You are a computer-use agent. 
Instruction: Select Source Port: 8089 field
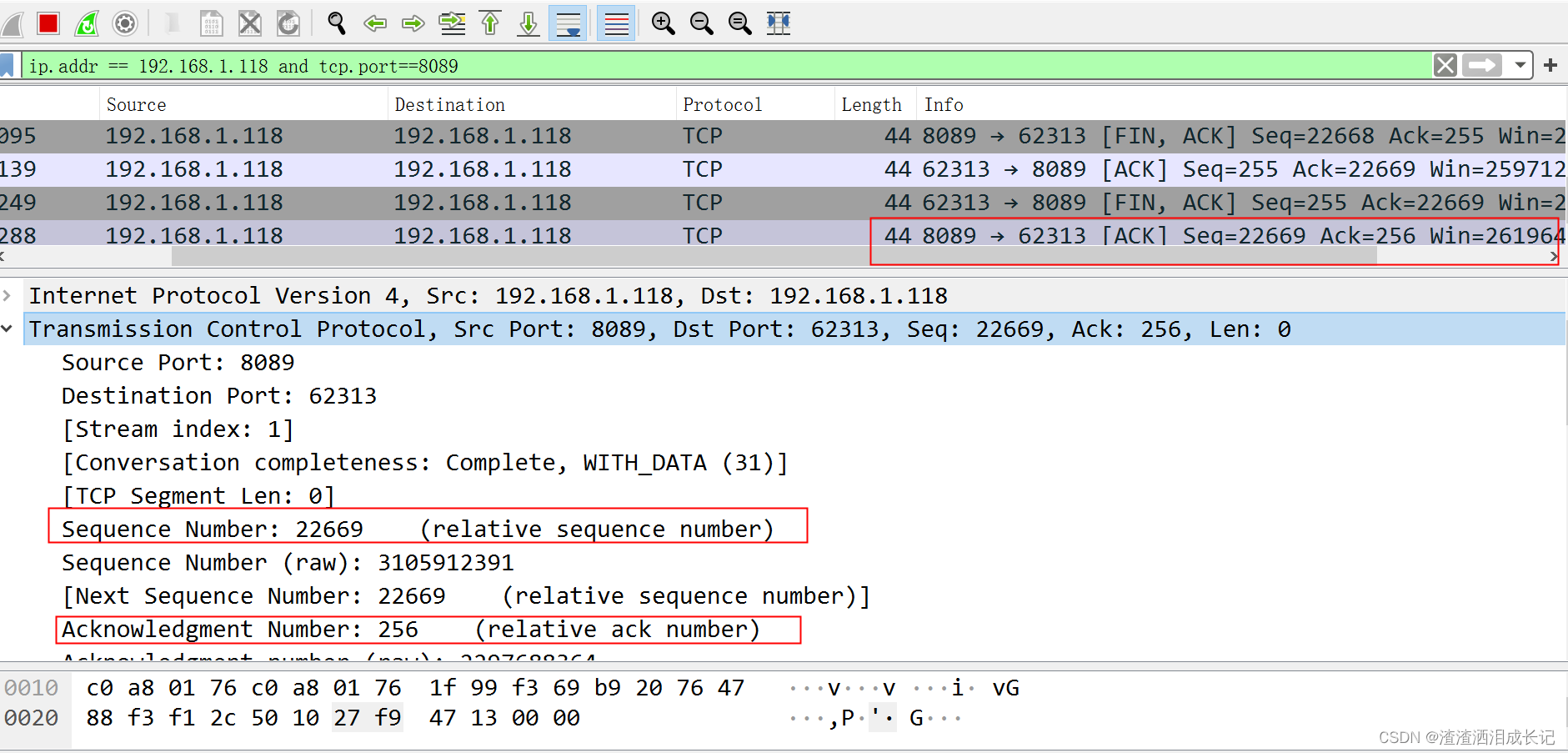pos(178,363)
